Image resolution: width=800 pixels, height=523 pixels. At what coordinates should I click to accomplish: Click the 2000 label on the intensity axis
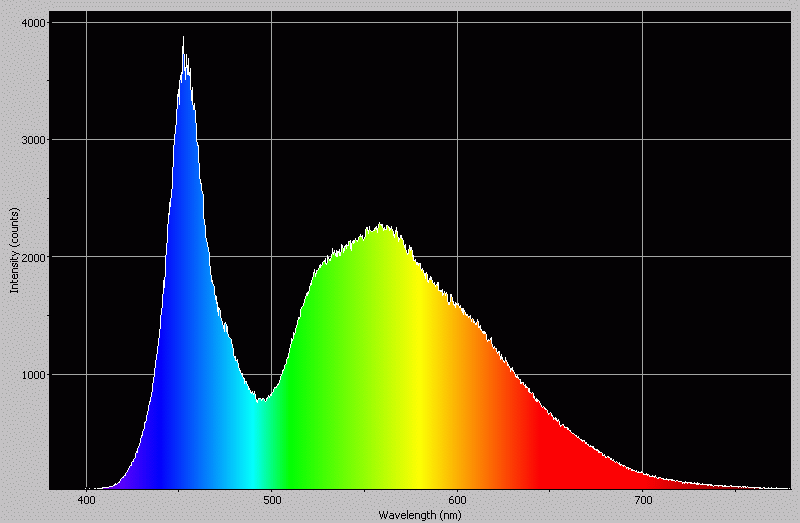click(34, 257)
